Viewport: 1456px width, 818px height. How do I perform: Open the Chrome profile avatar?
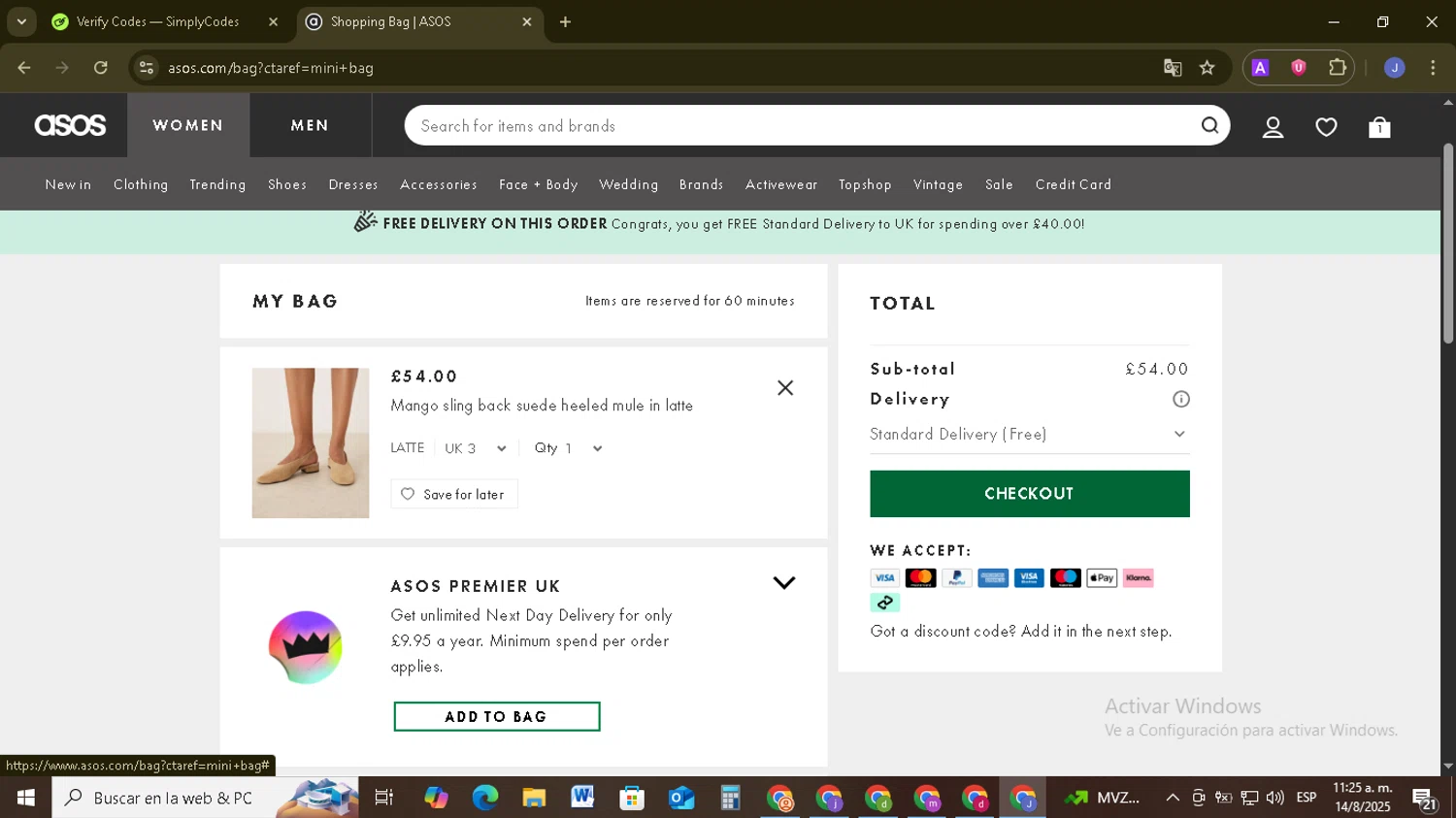pos(1394,68)
